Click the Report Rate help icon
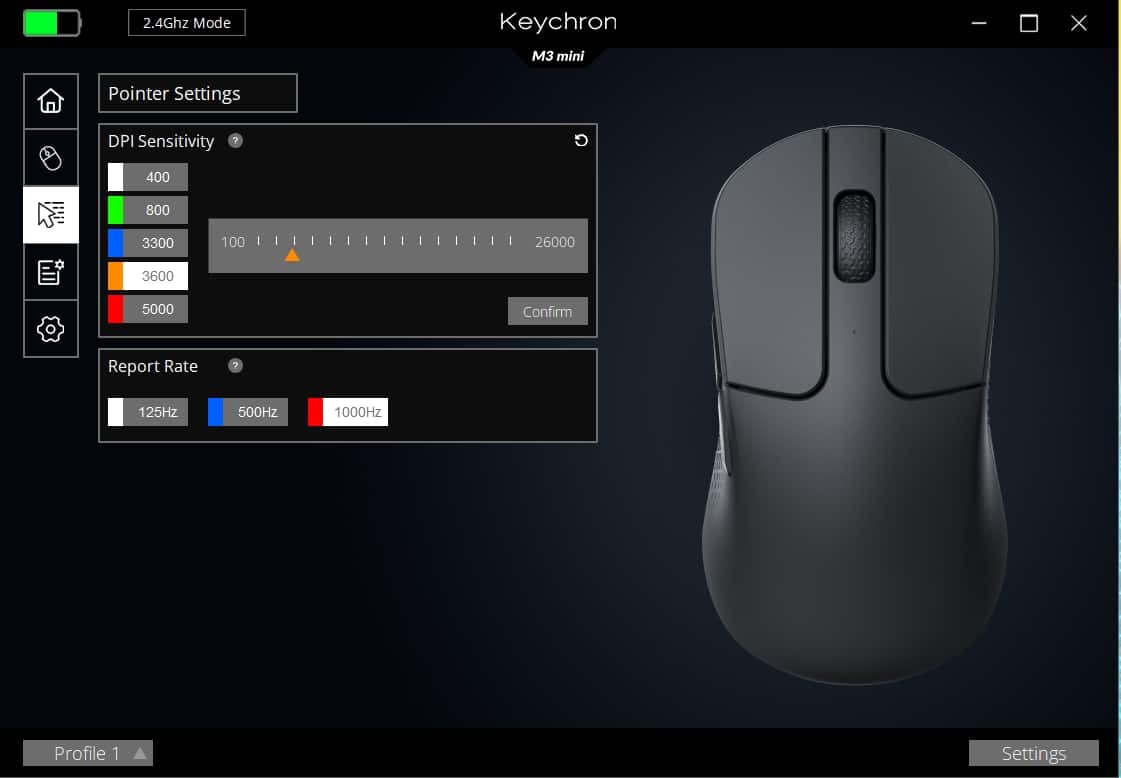 [235, 366]
